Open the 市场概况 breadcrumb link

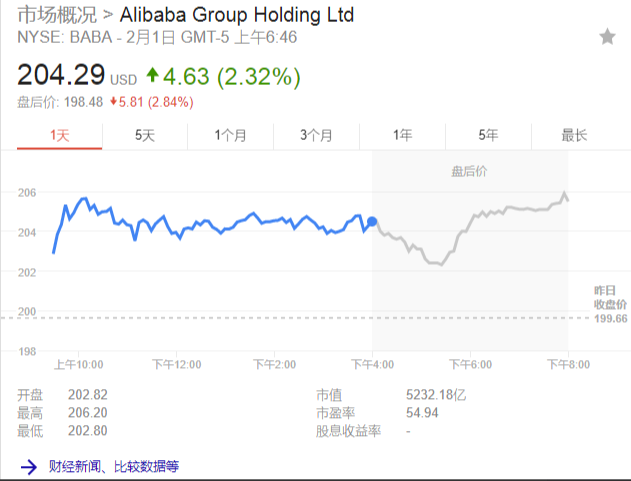coord(55,15)
